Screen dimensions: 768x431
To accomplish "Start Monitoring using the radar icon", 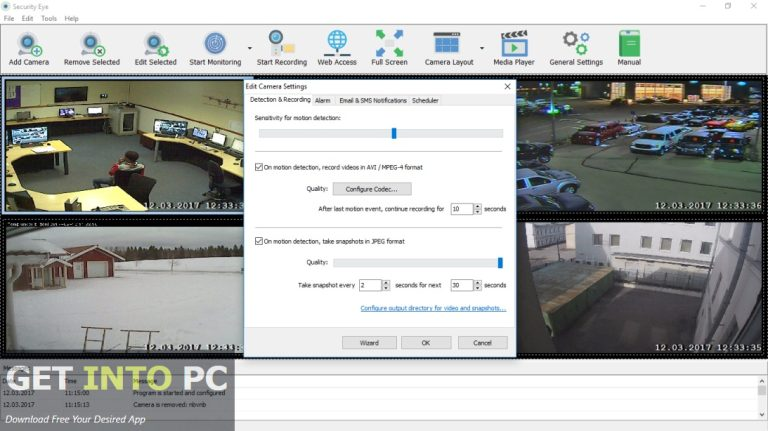I will tap(214, 44).
